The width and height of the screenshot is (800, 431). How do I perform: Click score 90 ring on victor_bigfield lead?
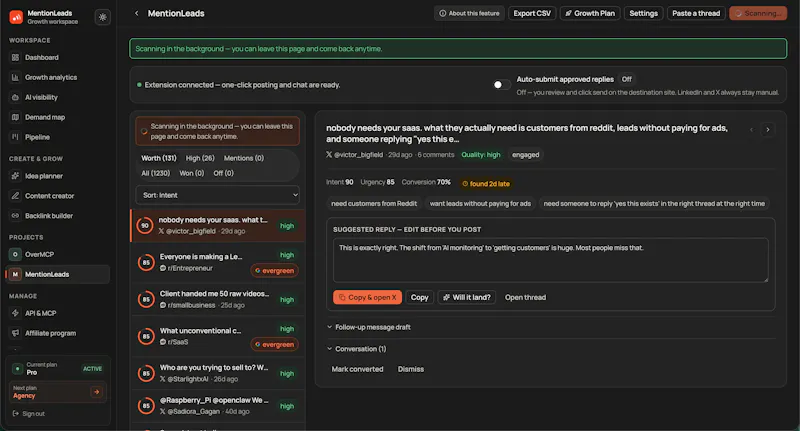pyautogui.click(x=145, y=225)
